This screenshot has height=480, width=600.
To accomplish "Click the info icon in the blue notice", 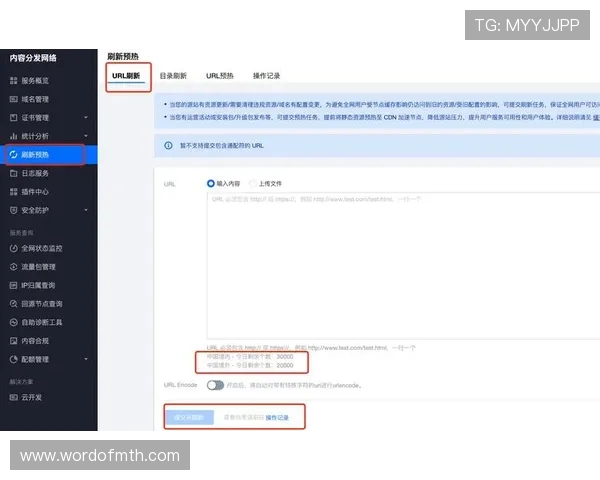I will click(x=168, y=146).
